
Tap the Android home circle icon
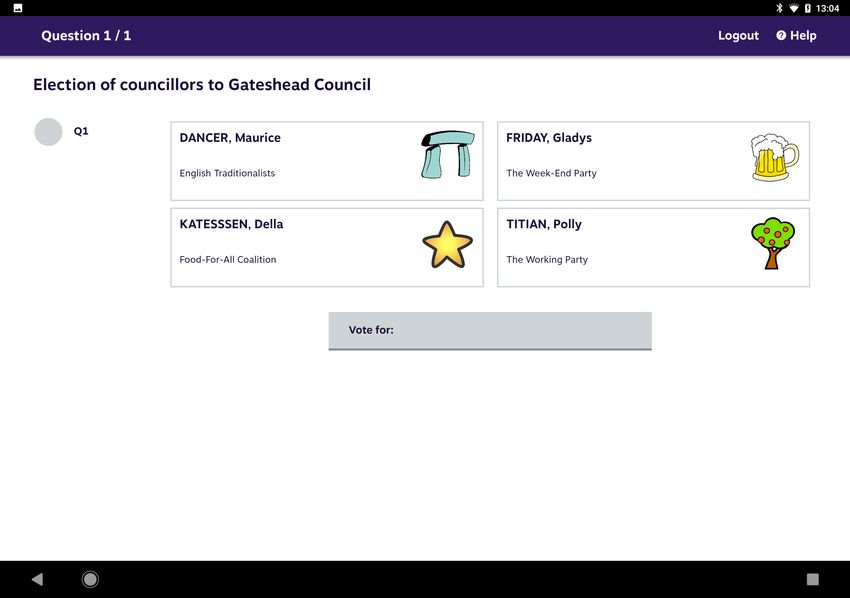point(90,579)
